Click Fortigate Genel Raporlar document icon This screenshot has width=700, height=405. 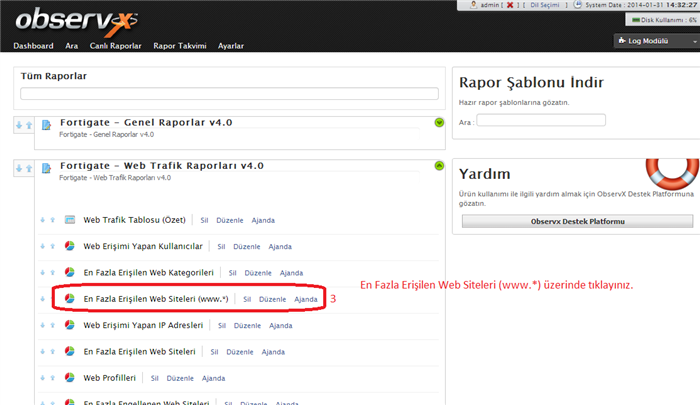click(x=46, y=125)
